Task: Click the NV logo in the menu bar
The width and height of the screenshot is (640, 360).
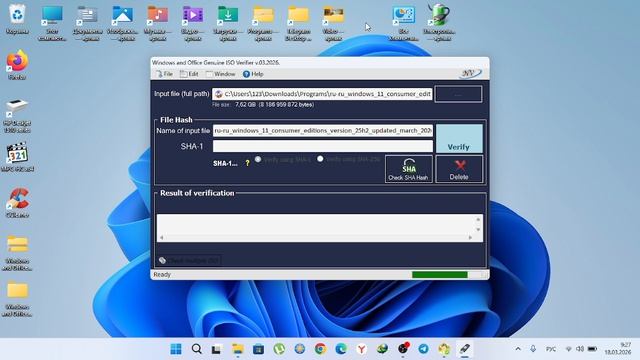Action: [x=470, y=73]
